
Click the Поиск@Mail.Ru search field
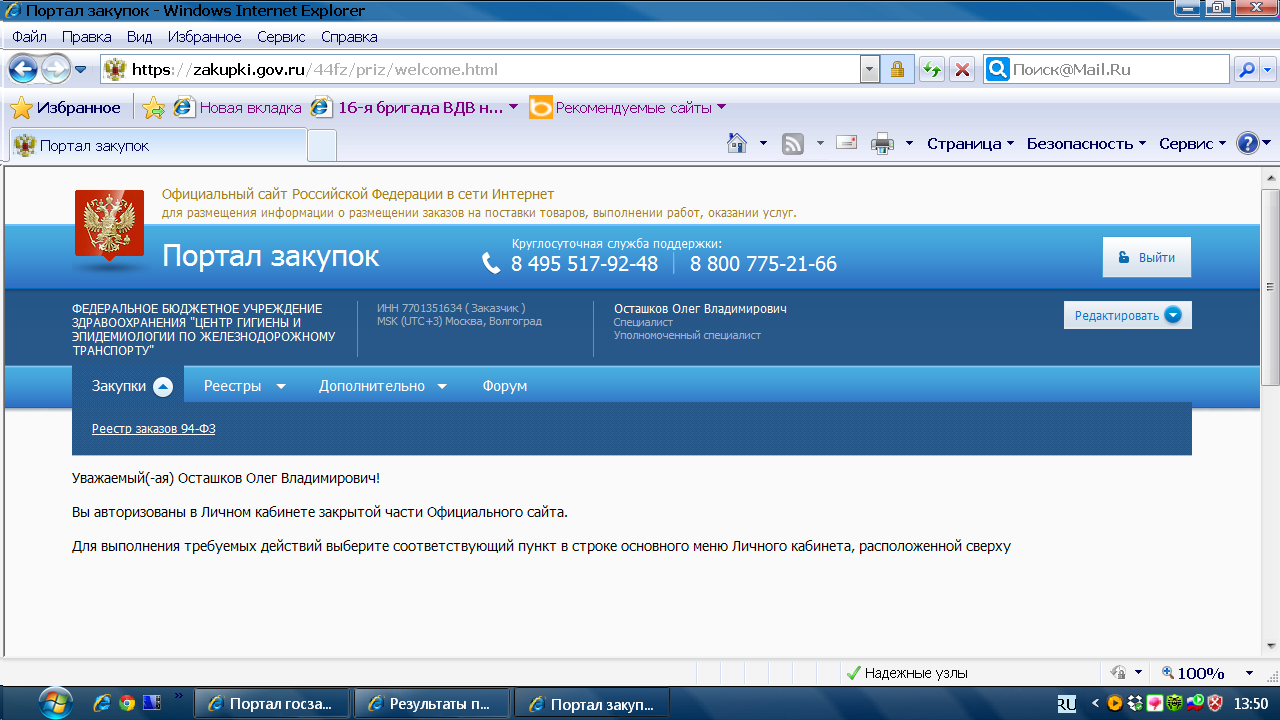(x=1118, y=69)
